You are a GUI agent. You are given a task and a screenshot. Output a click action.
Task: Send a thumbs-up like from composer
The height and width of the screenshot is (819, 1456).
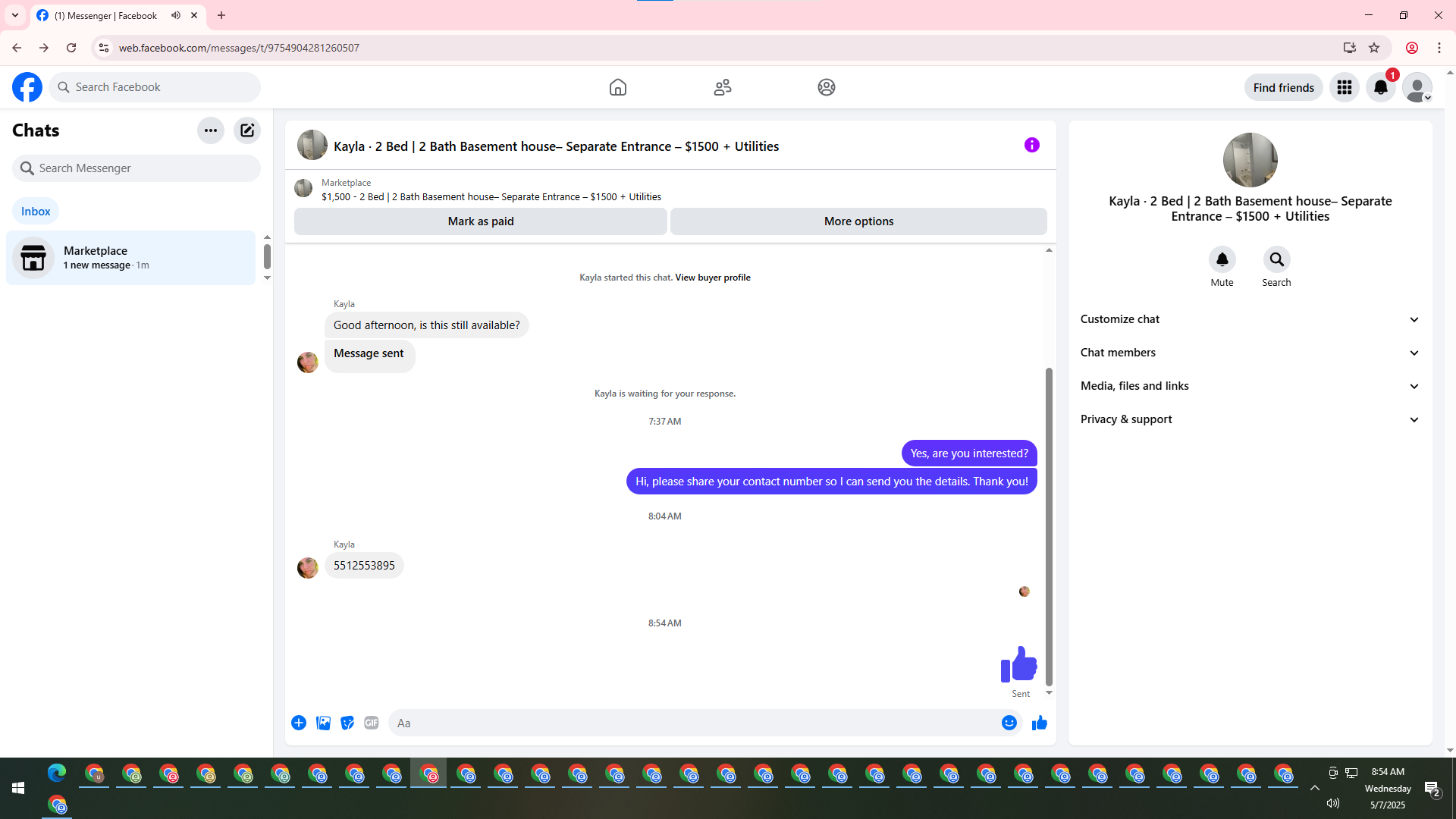point(1039,723)
